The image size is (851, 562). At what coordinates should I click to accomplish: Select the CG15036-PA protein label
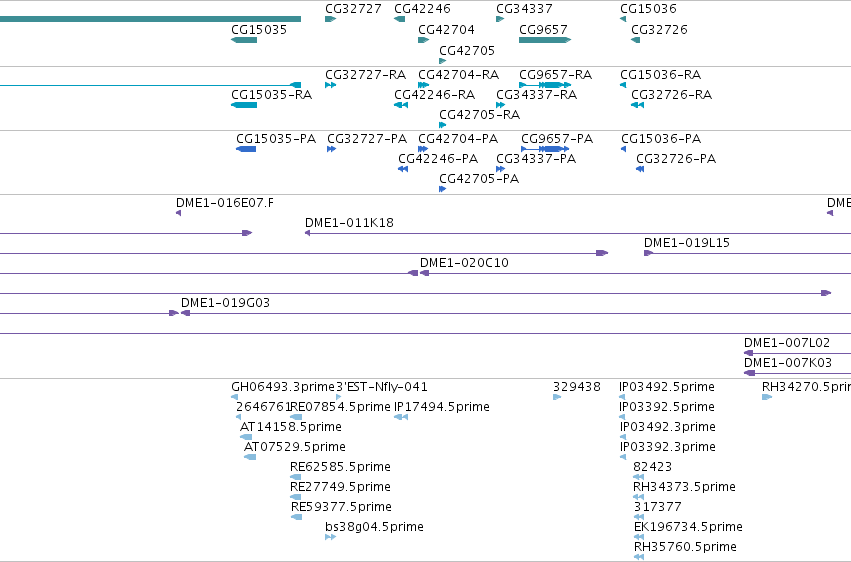pos(661,139)
